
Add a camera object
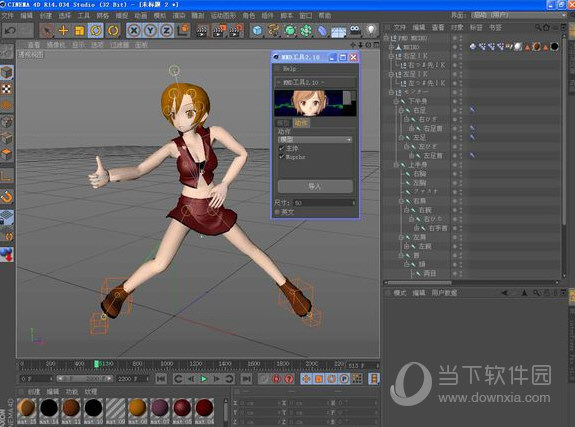355,31
